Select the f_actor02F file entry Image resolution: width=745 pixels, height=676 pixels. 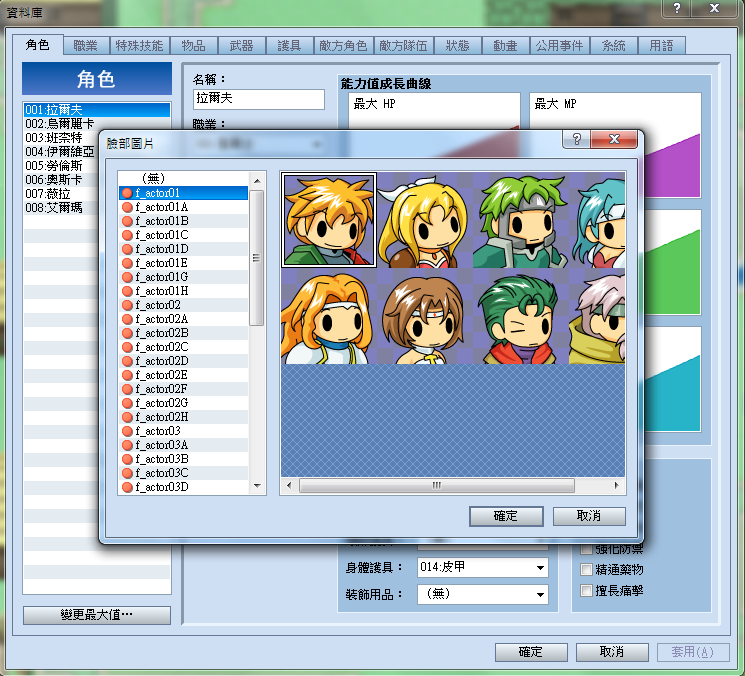pyautogui.click(x=183, y=389)
